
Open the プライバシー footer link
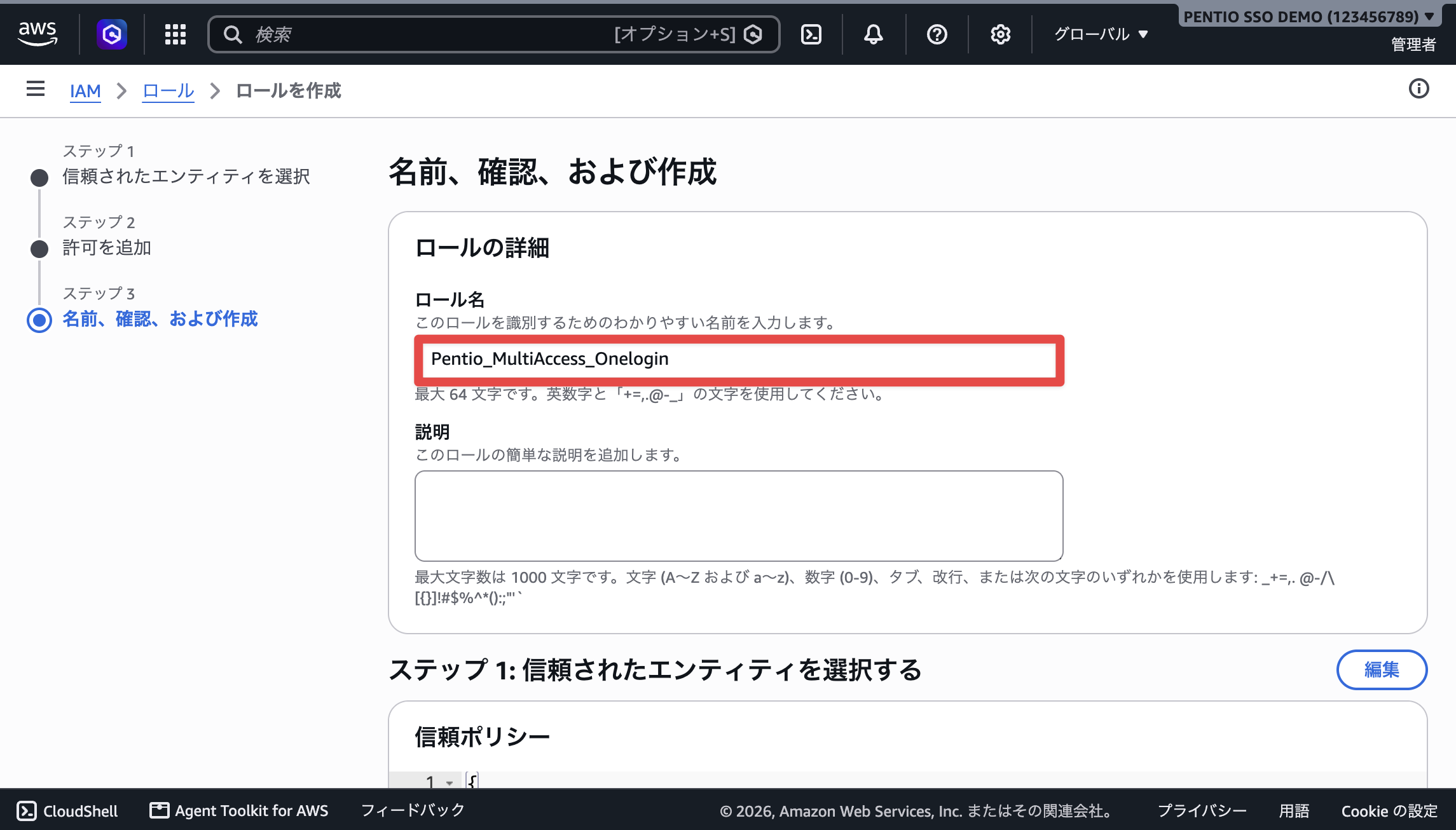point(1202,811)
